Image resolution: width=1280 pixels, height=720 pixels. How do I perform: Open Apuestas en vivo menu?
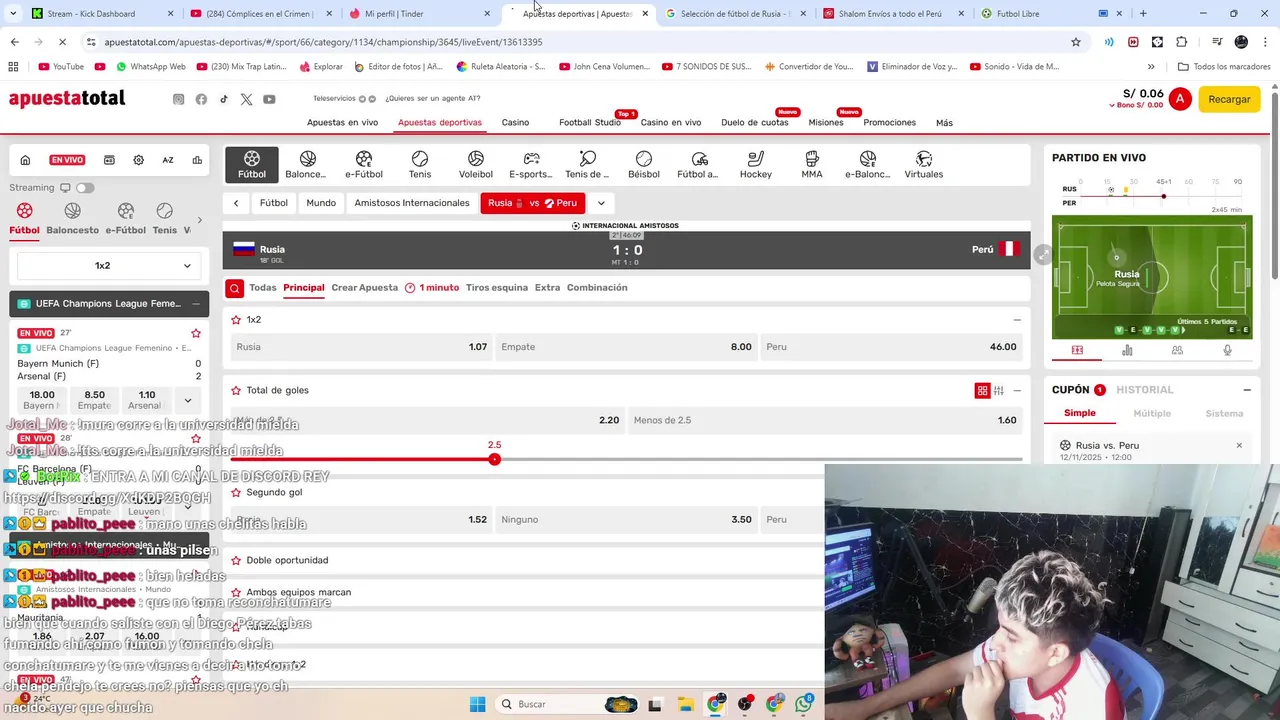click(342, 123)
